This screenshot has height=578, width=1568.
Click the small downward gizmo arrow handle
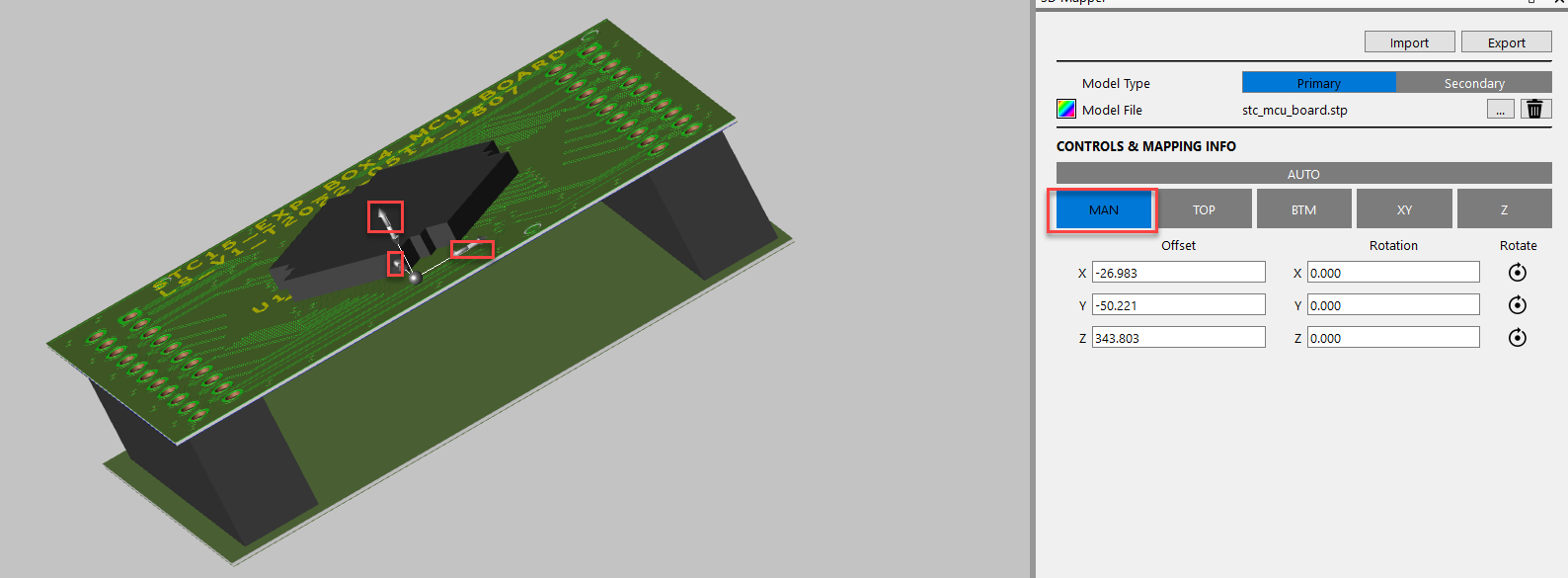coord(396,264)
